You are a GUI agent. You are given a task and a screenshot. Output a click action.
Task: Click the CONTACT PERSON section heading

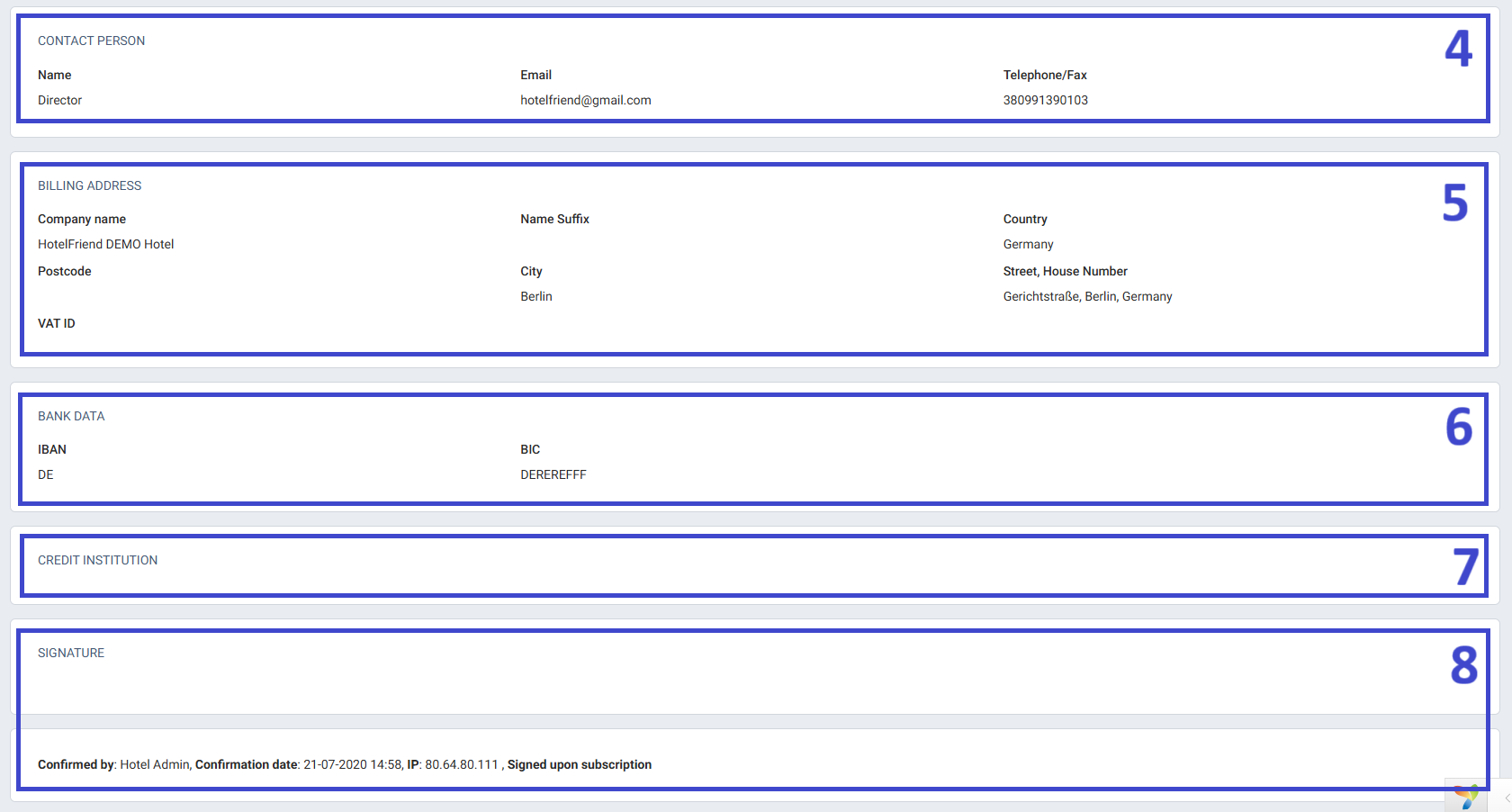[x=91, y=41]
